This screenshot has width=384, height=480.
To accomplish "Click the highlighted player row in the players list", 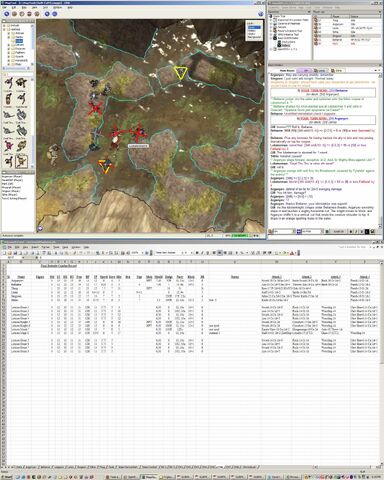I will (347, 36).
